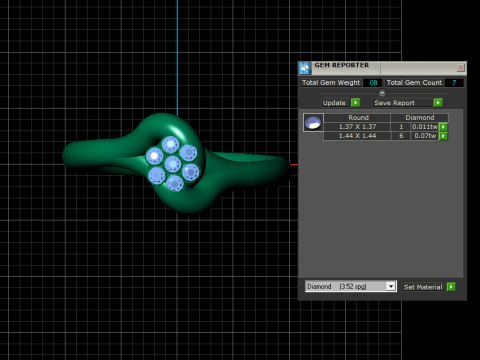Click the Update button label
480x360 pixels.
(334, 103)
